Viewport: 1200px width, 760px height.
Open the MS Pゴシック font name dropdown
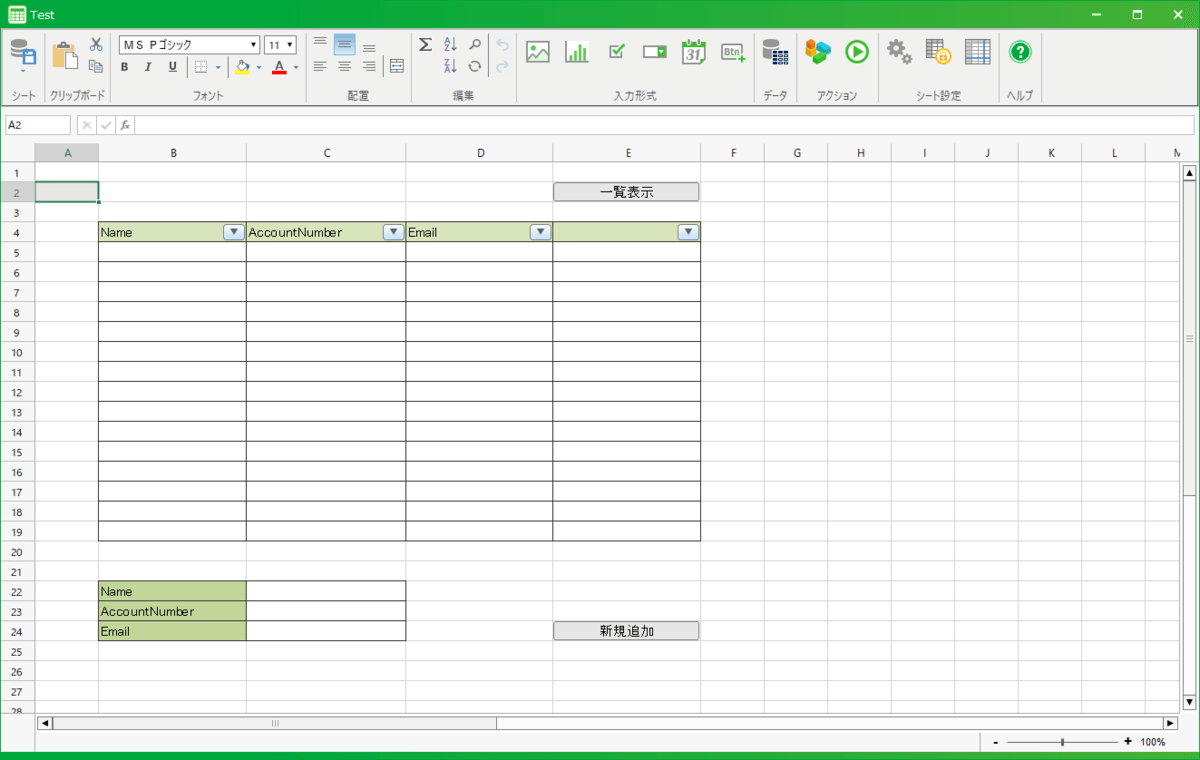[189, 45]
